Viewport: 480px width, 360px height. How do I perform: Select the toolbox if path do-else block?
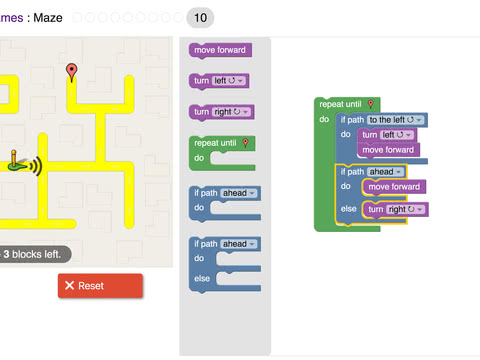[x=225, y=264]
